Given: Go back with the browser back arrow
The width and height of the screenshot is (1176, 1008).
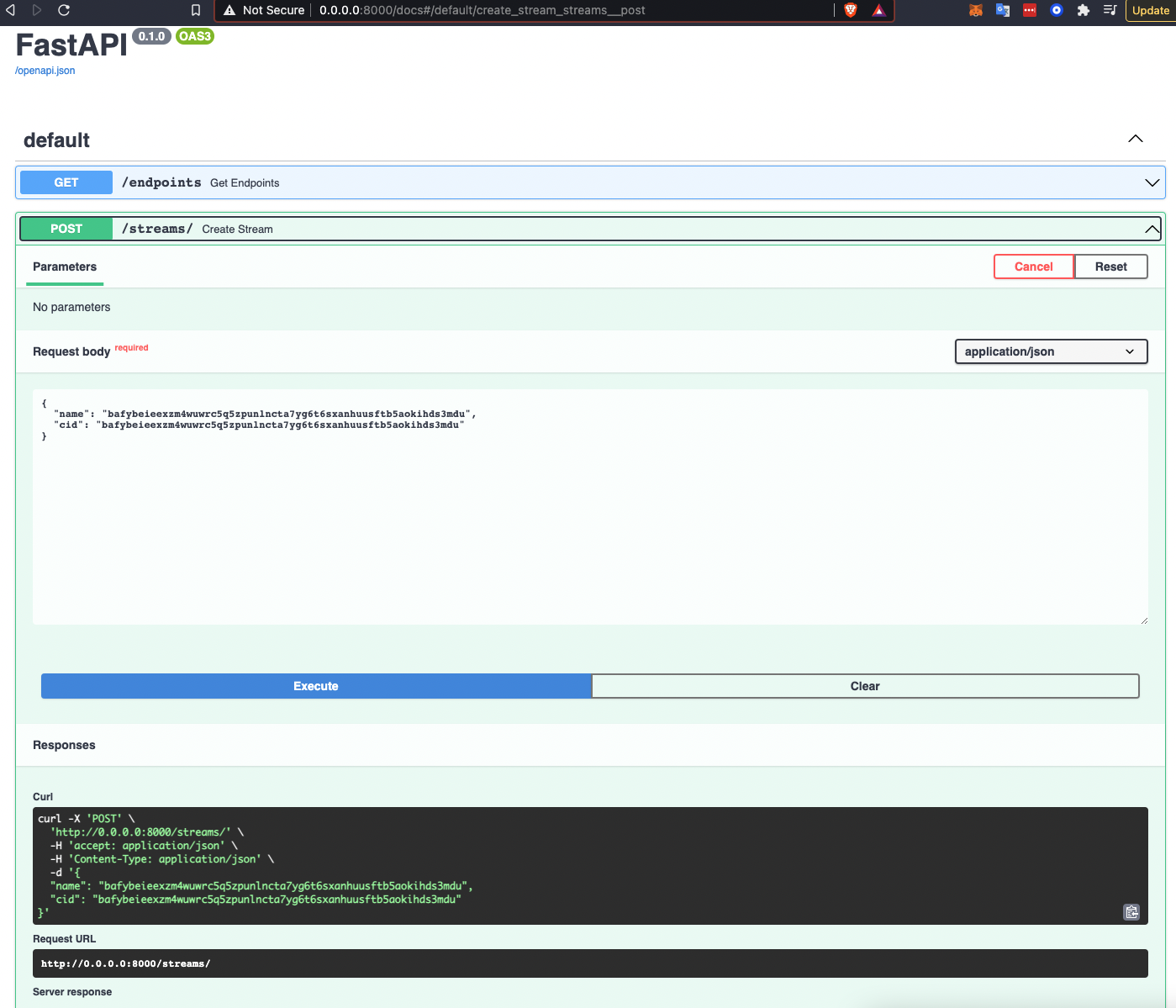Looking at the screenshot, I should point(11,10).
